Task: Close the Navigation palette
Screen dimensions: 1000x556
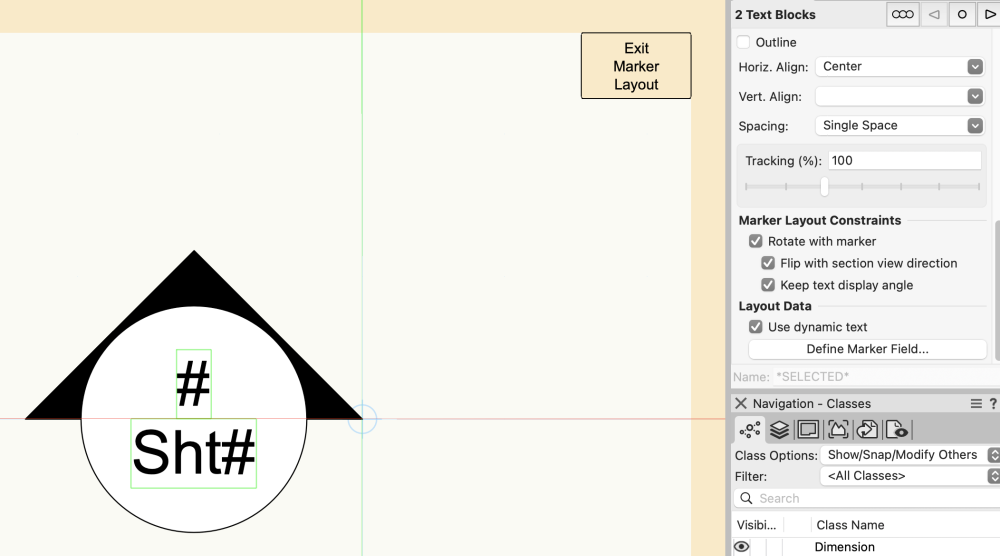Action: 741,404
